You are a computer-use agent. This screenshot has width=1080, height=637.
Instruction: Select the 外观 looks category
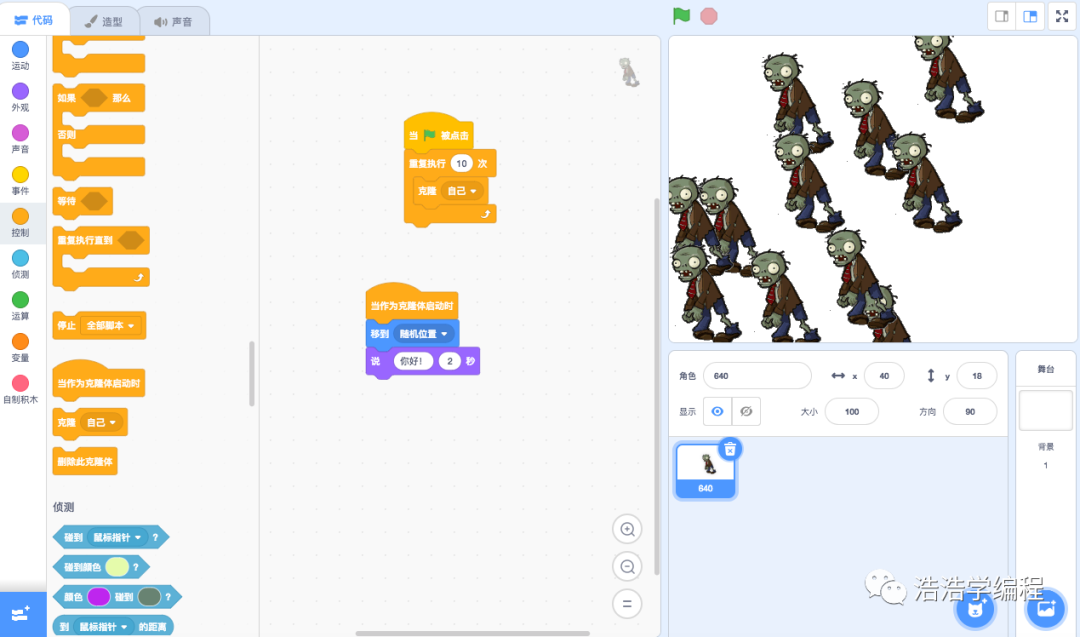pos(21,98)
